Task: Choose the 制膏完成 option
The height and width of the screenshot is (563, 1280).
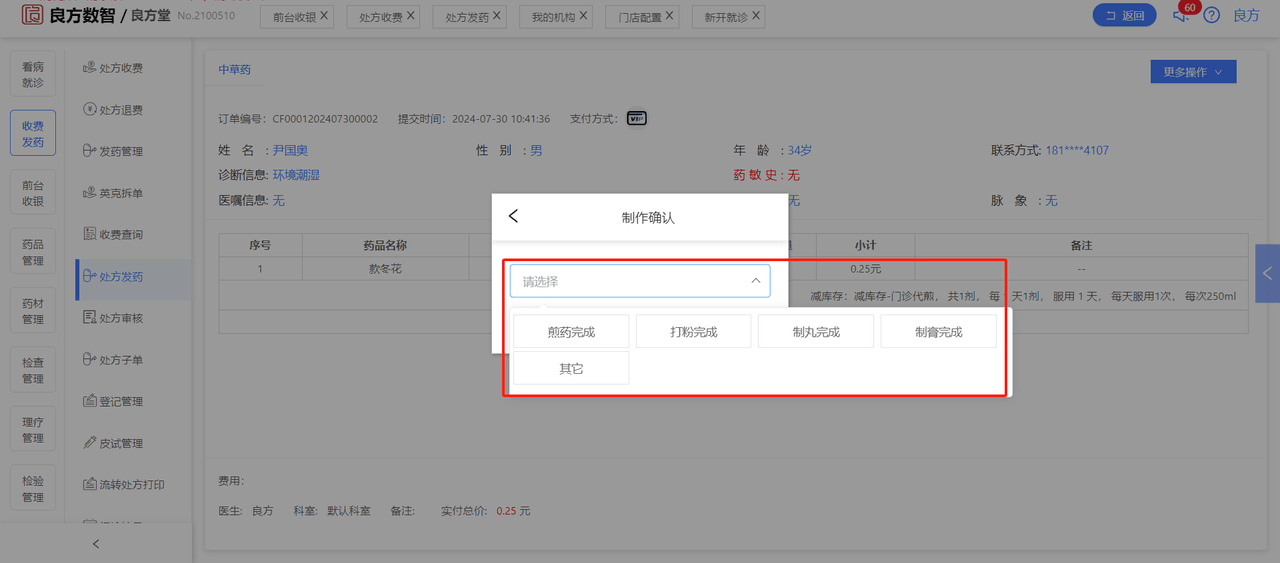Action: coord(938,332)
